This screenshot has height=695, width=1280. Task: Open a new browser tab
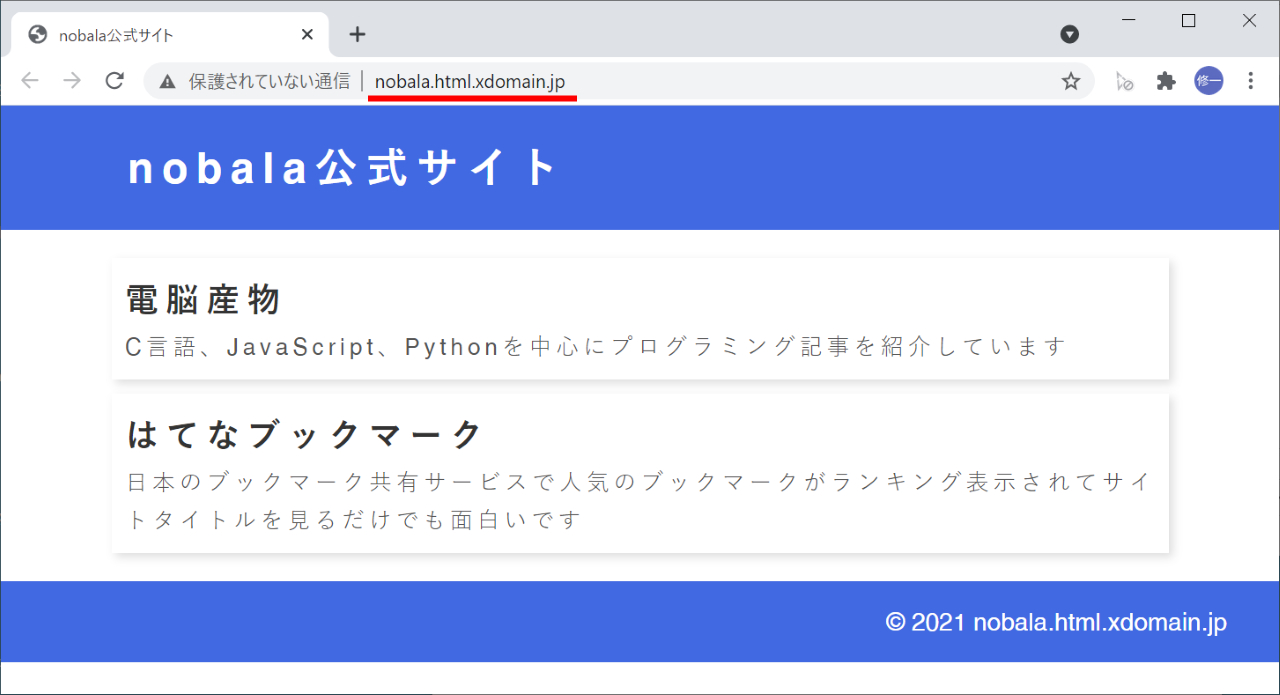357,35
